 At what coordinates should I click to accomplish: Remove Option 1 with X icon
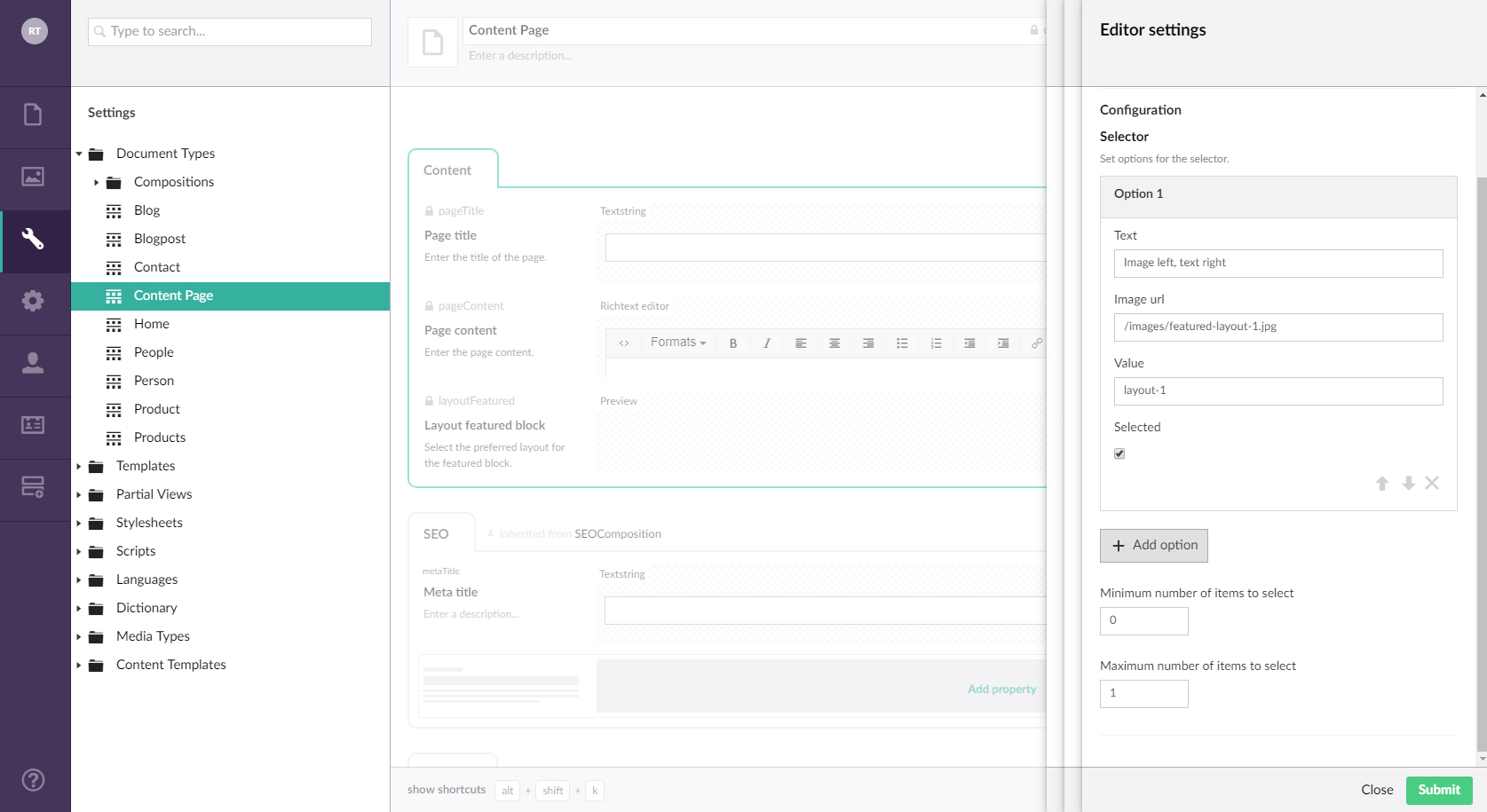[1432, 484]
